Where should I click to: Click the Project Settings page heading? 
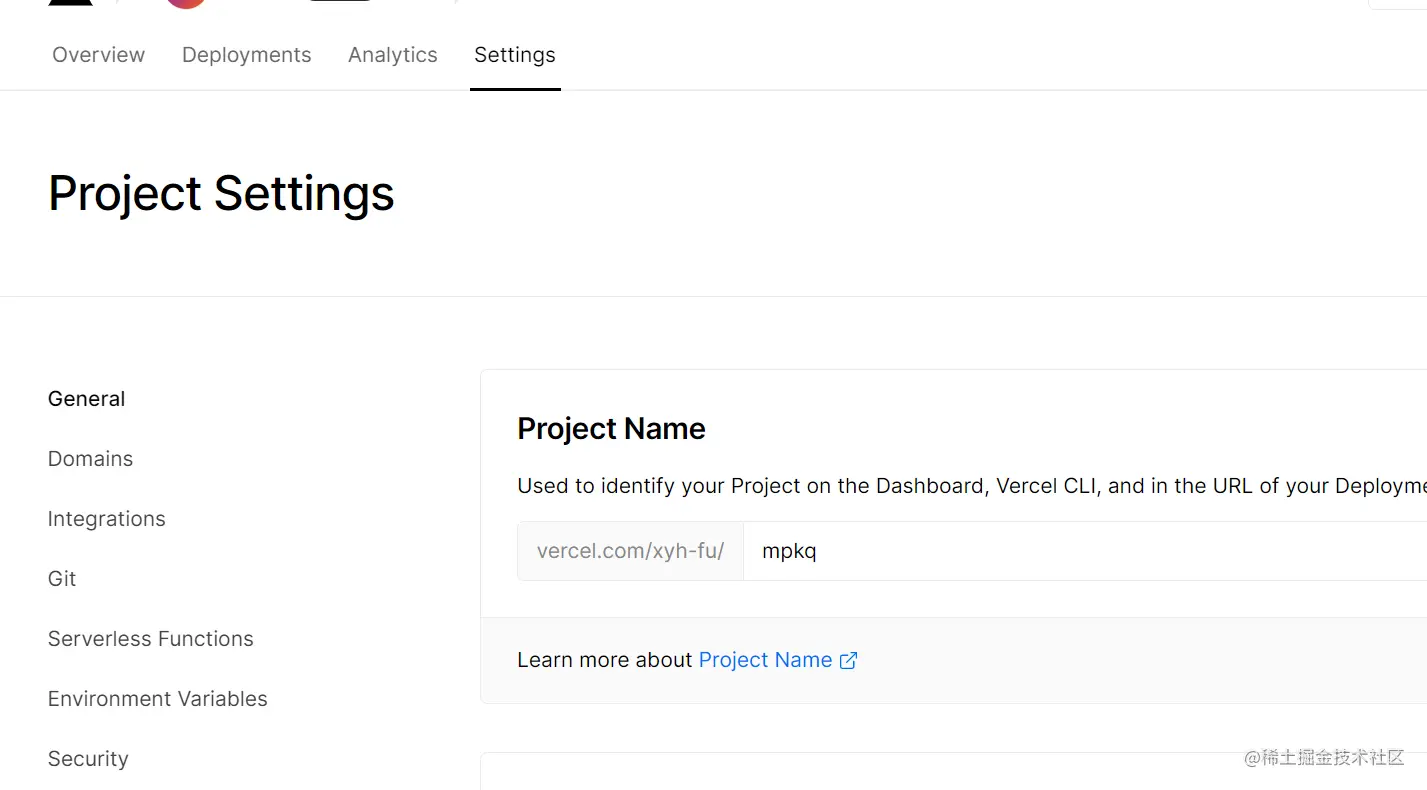221,193
